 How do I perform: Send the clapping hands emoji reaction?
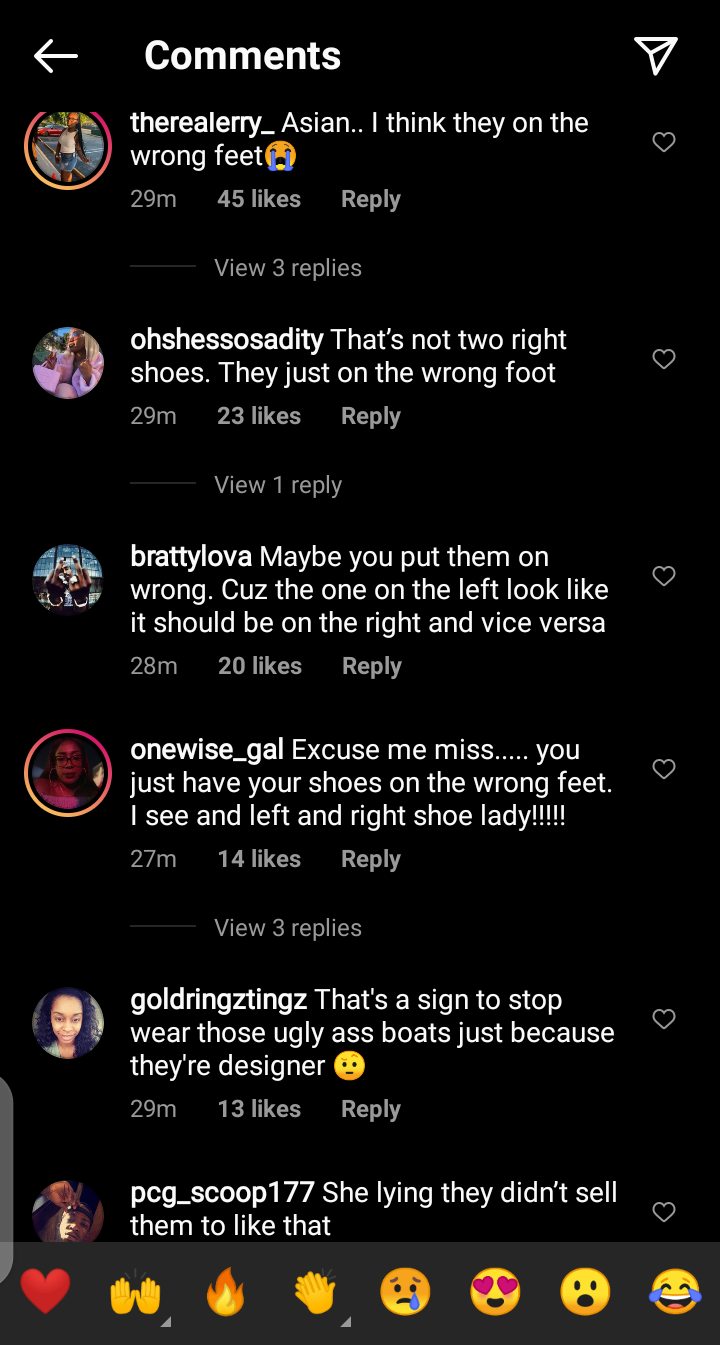(x=316, y=1290)
